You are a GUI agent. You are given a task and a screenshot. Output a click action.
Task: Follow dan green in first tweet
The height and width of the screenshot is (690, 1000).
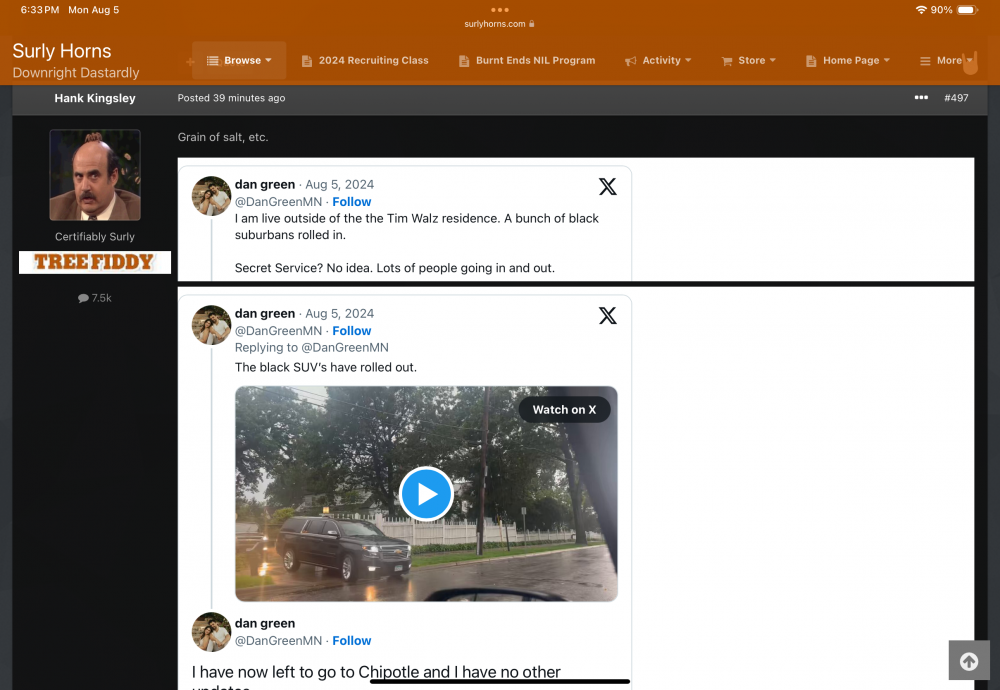(352, 202)
